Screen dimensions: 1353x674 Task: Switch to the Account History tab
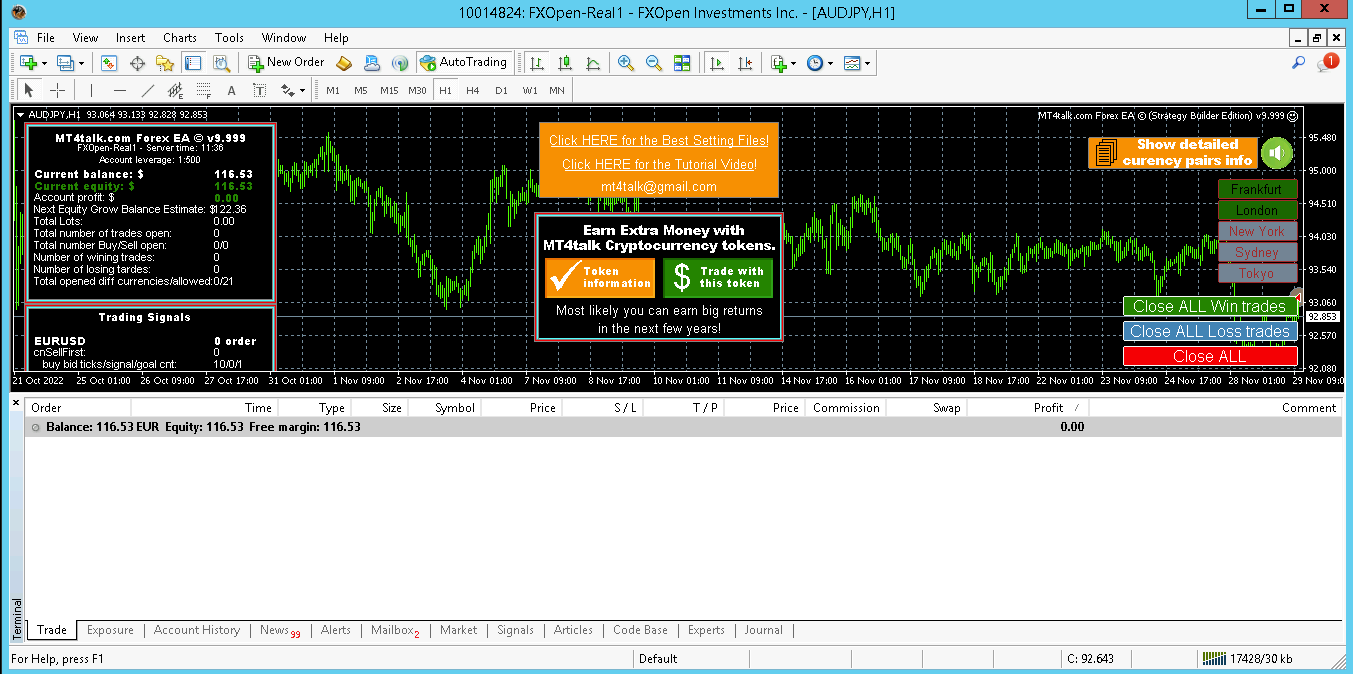pos(197,630)
